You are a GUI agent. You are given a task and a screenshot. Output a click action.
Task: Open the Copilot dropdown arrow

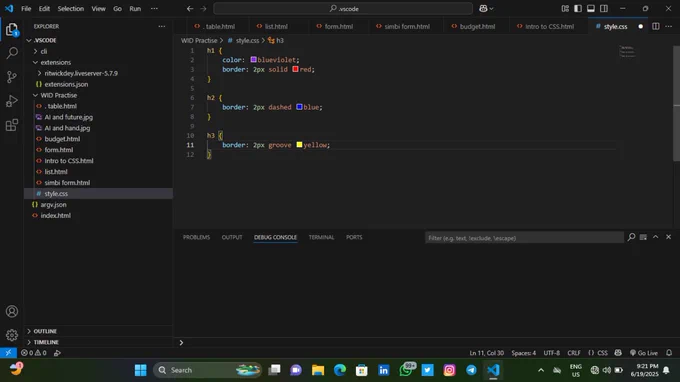click(x=491, y=9)
